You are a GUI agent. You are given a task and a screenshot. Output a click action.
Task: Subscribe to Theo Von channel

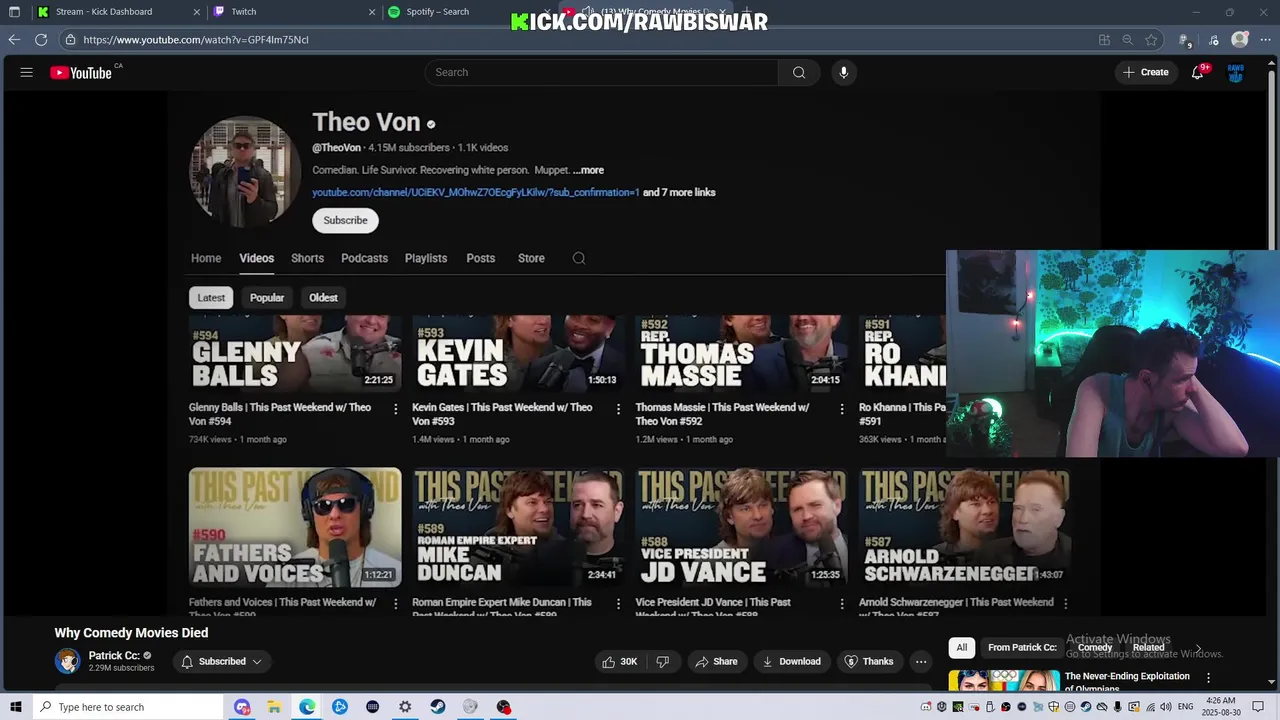point(345,220)
